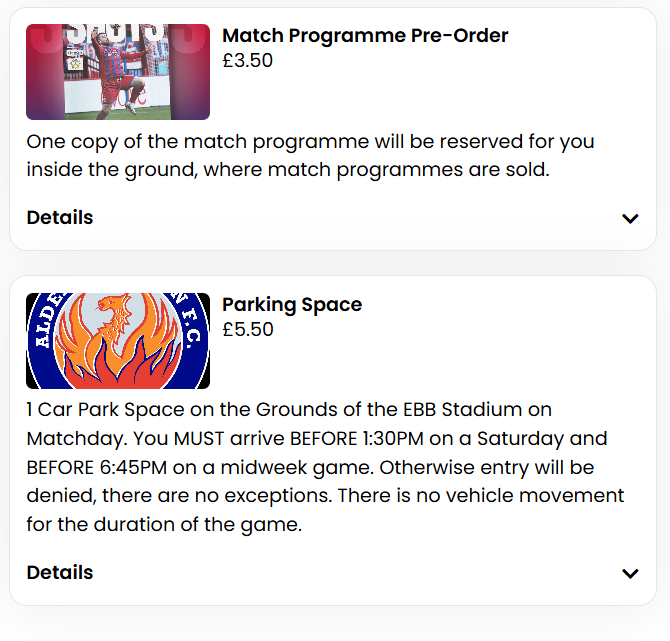
Task: Click Details label under Match Programme
Action: click(x=60, y=218)
